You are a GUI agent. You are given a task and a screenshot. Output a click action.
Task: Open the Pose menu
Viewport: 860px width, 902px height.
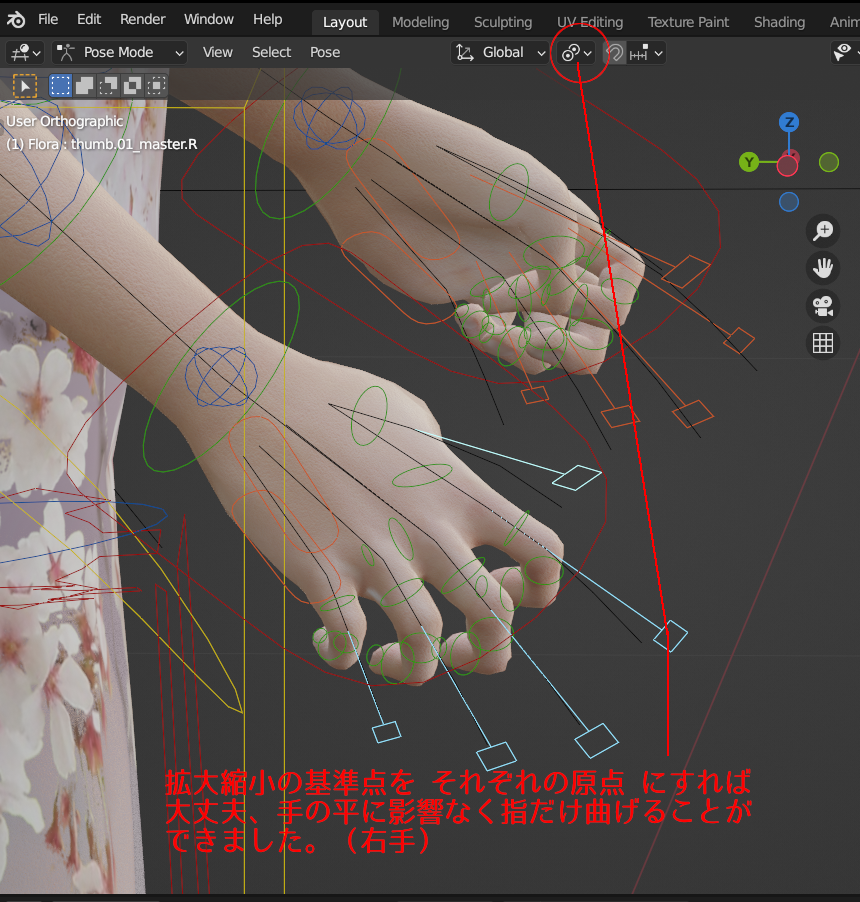(x=324, y=52)
